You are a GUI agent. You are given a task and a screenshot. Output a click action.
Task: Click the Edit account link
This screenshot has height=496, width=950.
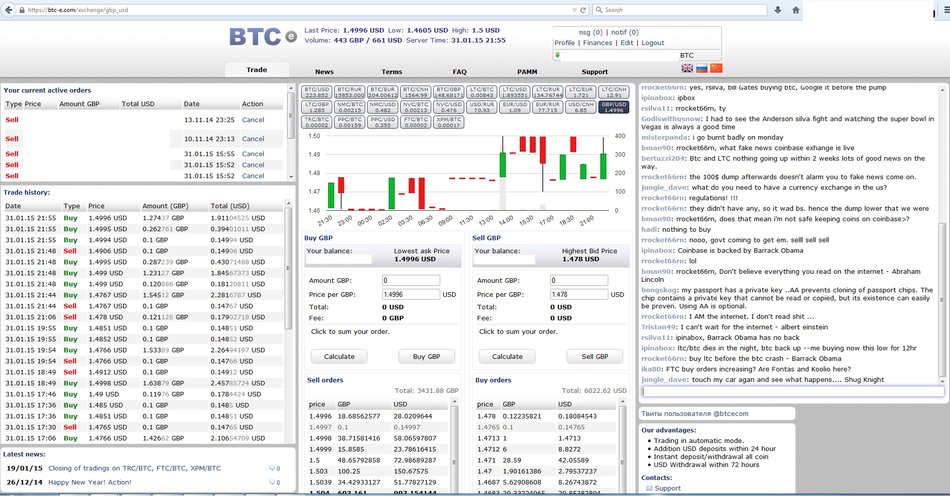pyautogui.click(x=627, y=43)
